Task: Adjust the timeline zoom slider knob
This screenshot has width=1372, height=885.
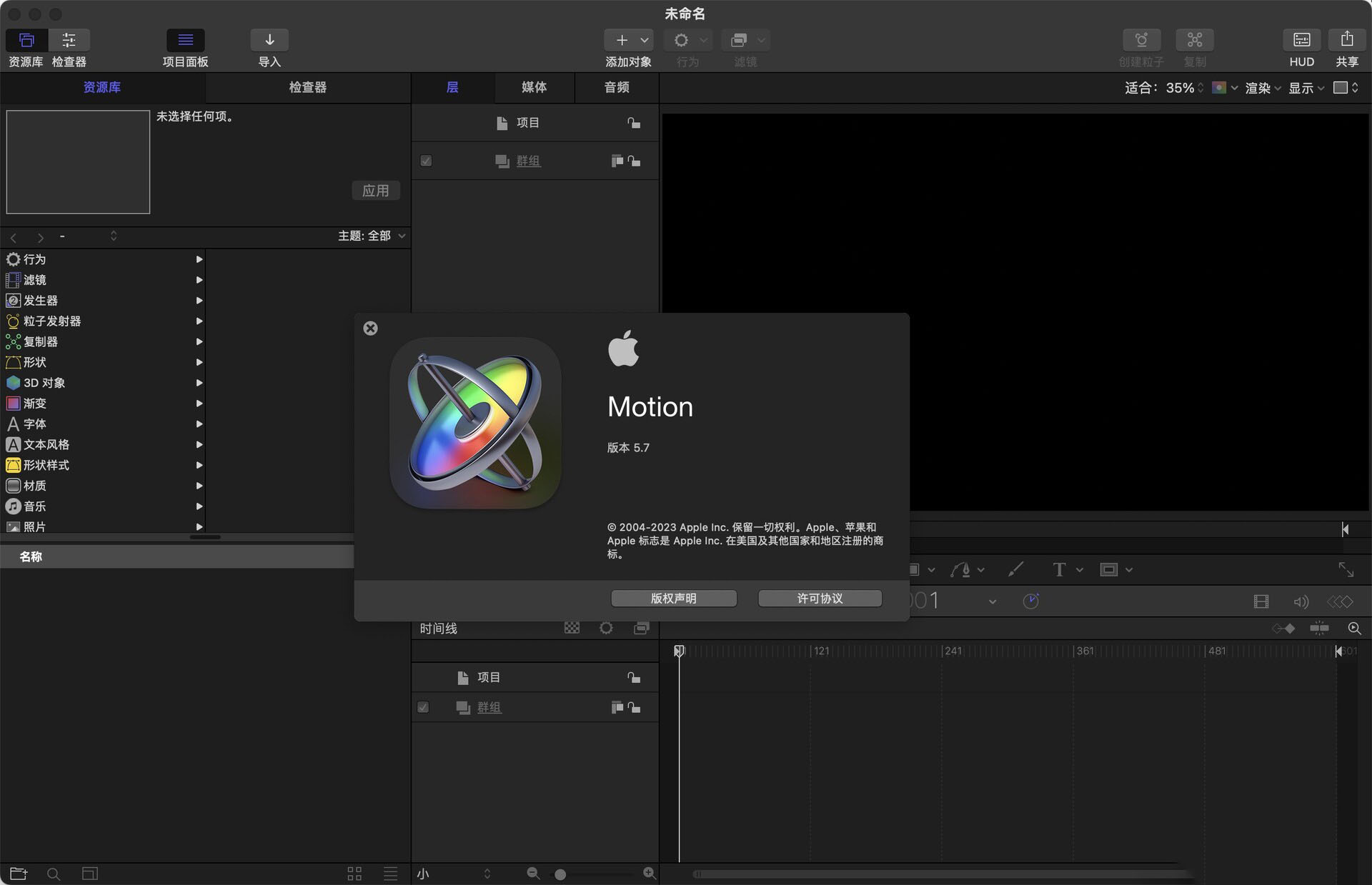Action: click(560, 874)
